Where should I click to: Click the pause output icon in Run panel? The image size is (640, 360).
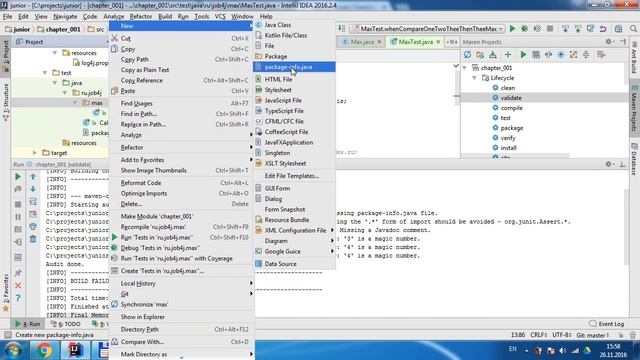(x=18, y=217)
